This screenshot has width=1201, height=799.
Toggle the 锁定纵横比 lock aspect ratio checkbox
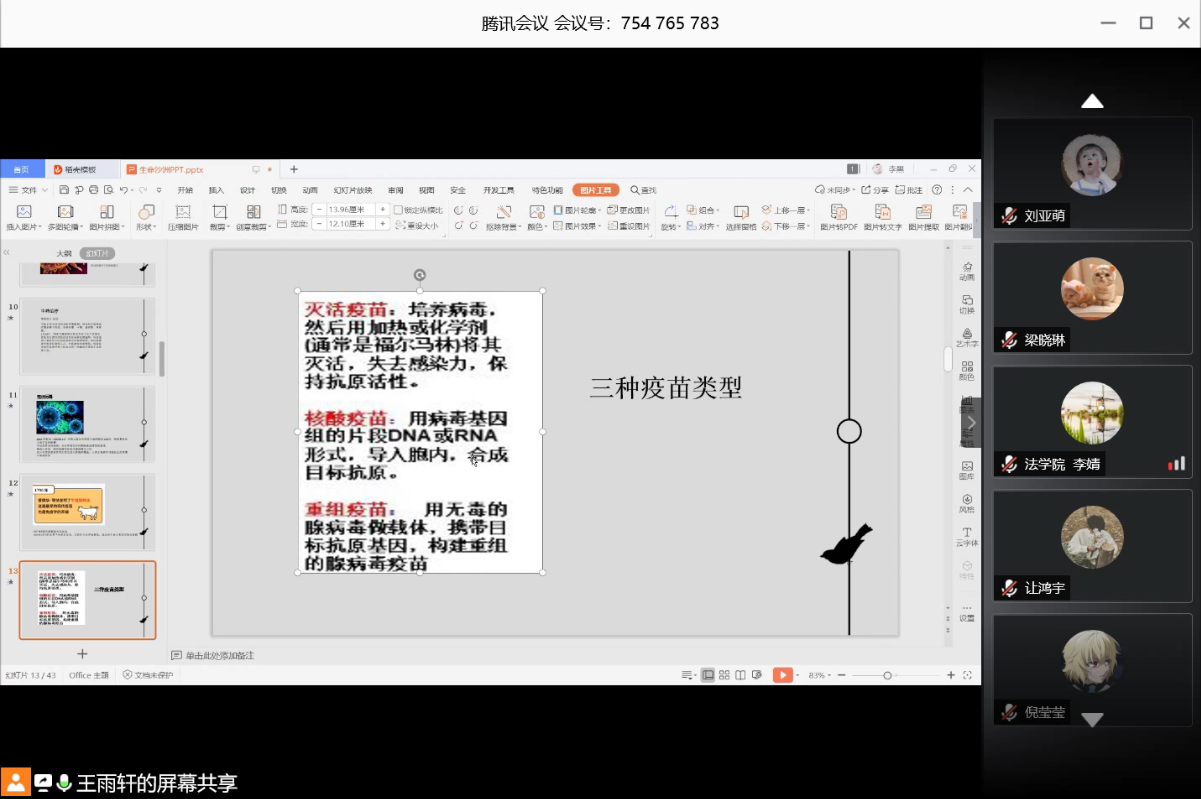click(398, 210)
